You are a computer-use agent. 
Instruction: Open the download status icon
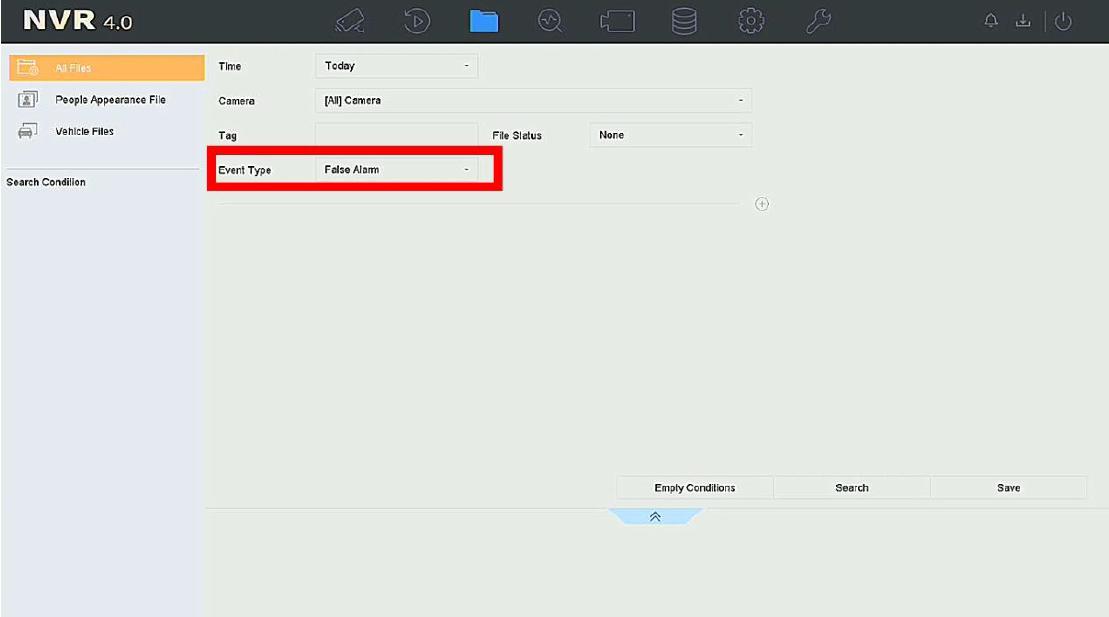(1023, 22)
